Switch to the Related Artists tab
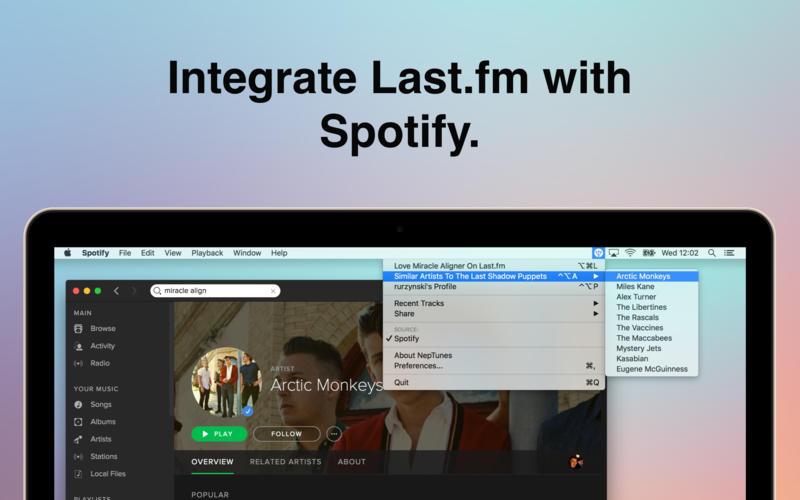This screenshot has width=800, height=500. 285,462
